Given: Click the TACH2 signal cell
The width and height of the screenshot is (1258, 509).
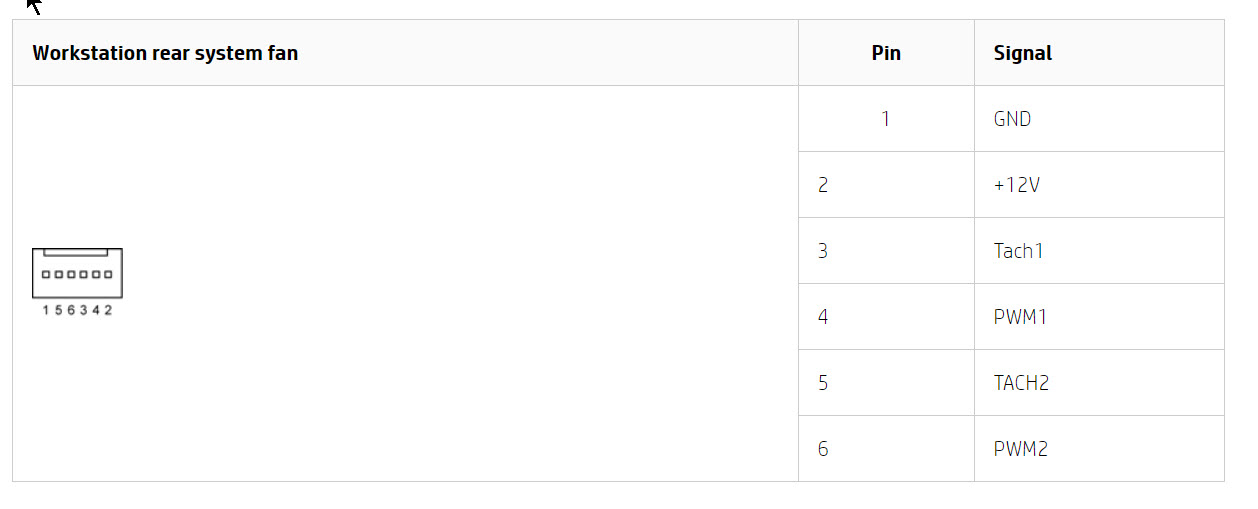Looking at the screenshot, I should [x=1021, y=383].
